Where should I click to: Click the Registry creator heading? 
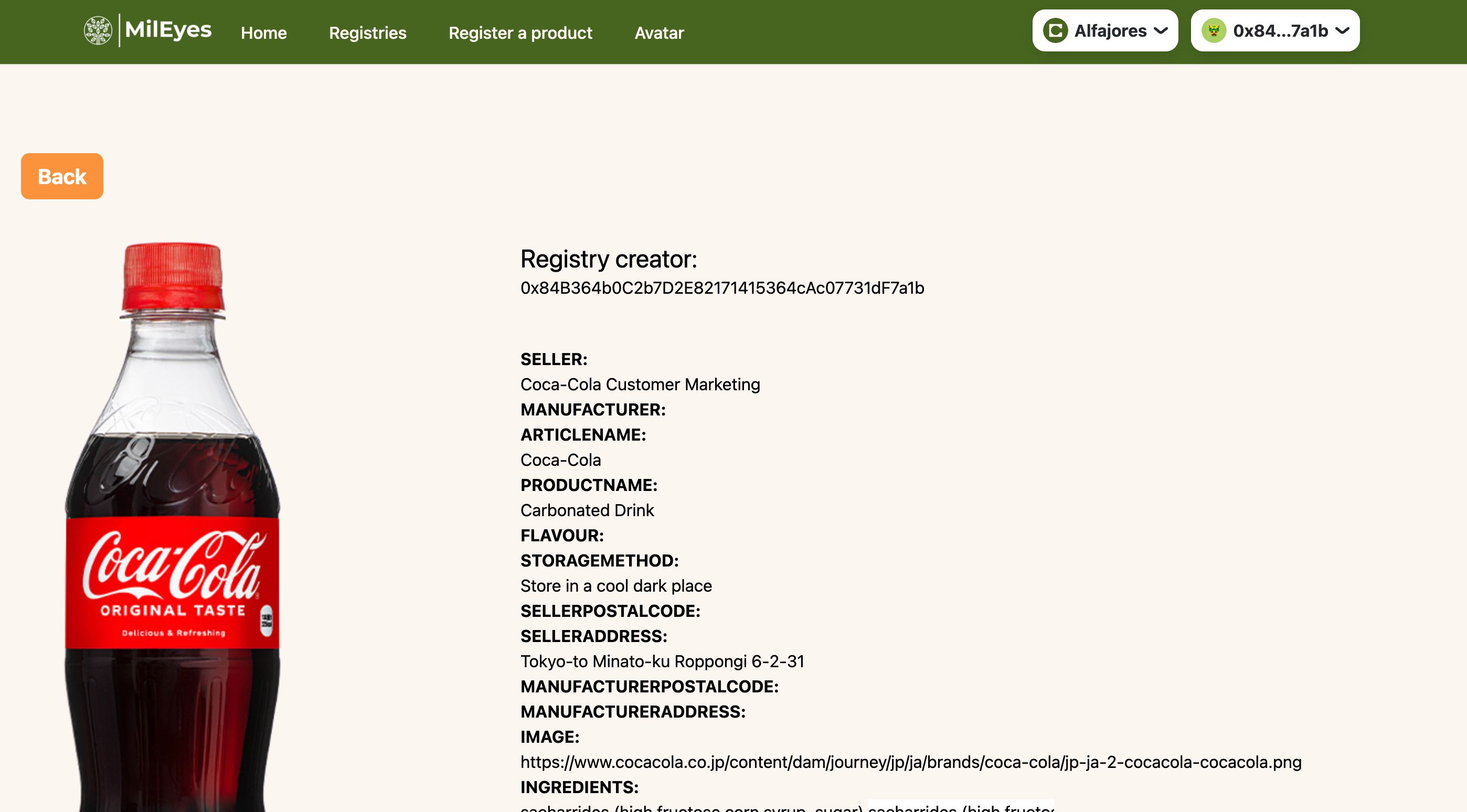tap(608, 259)
